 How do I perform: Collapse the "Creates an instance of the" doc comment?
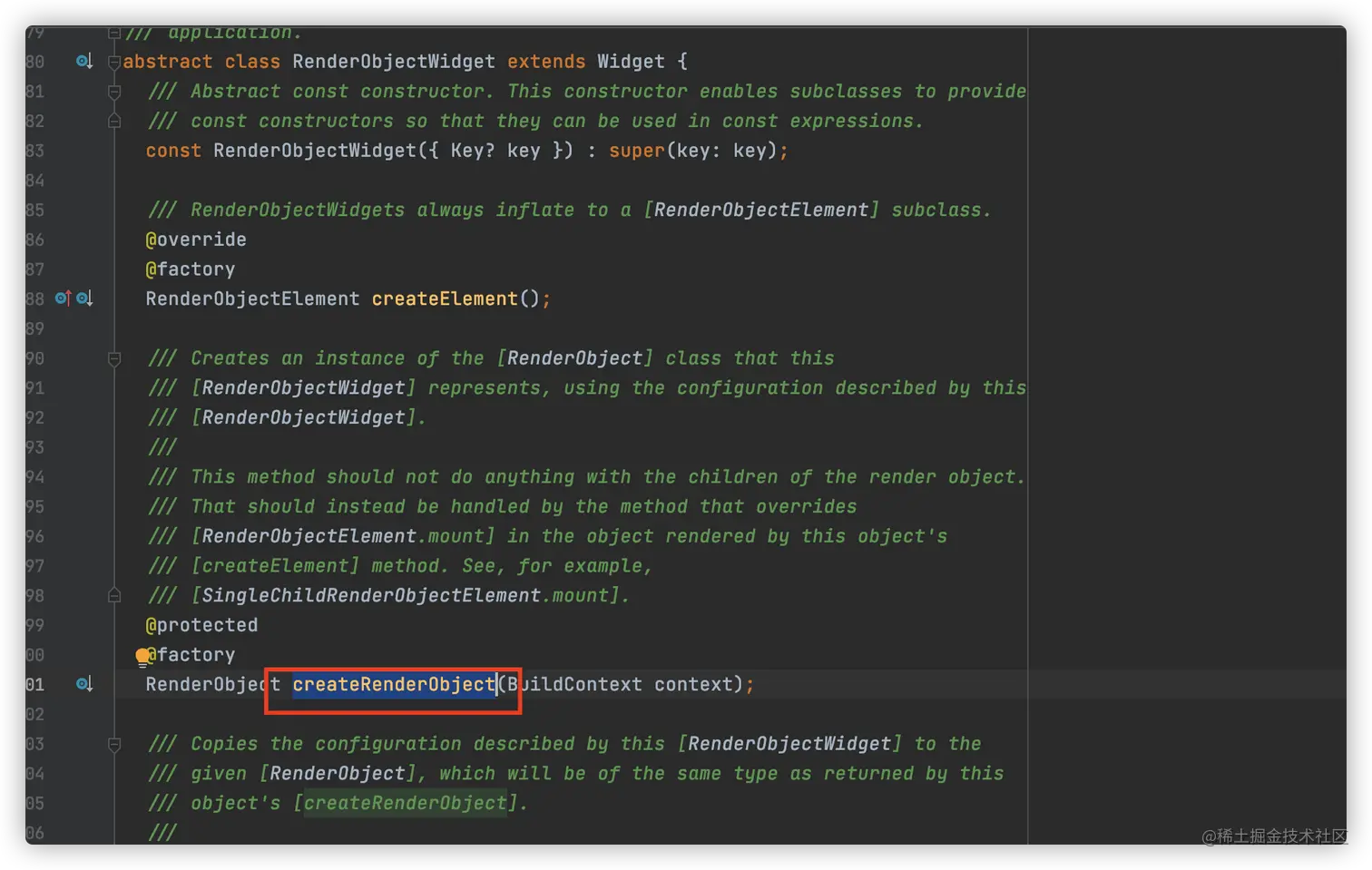click(x=114, y=359)
